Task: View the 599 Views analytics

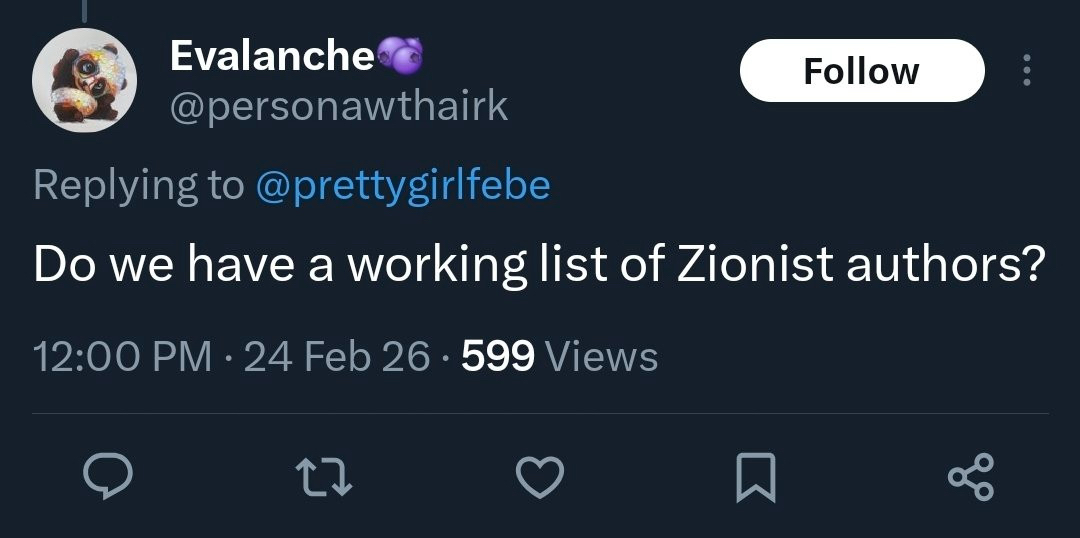Action: pyautogui.click(x=560, y=356)
